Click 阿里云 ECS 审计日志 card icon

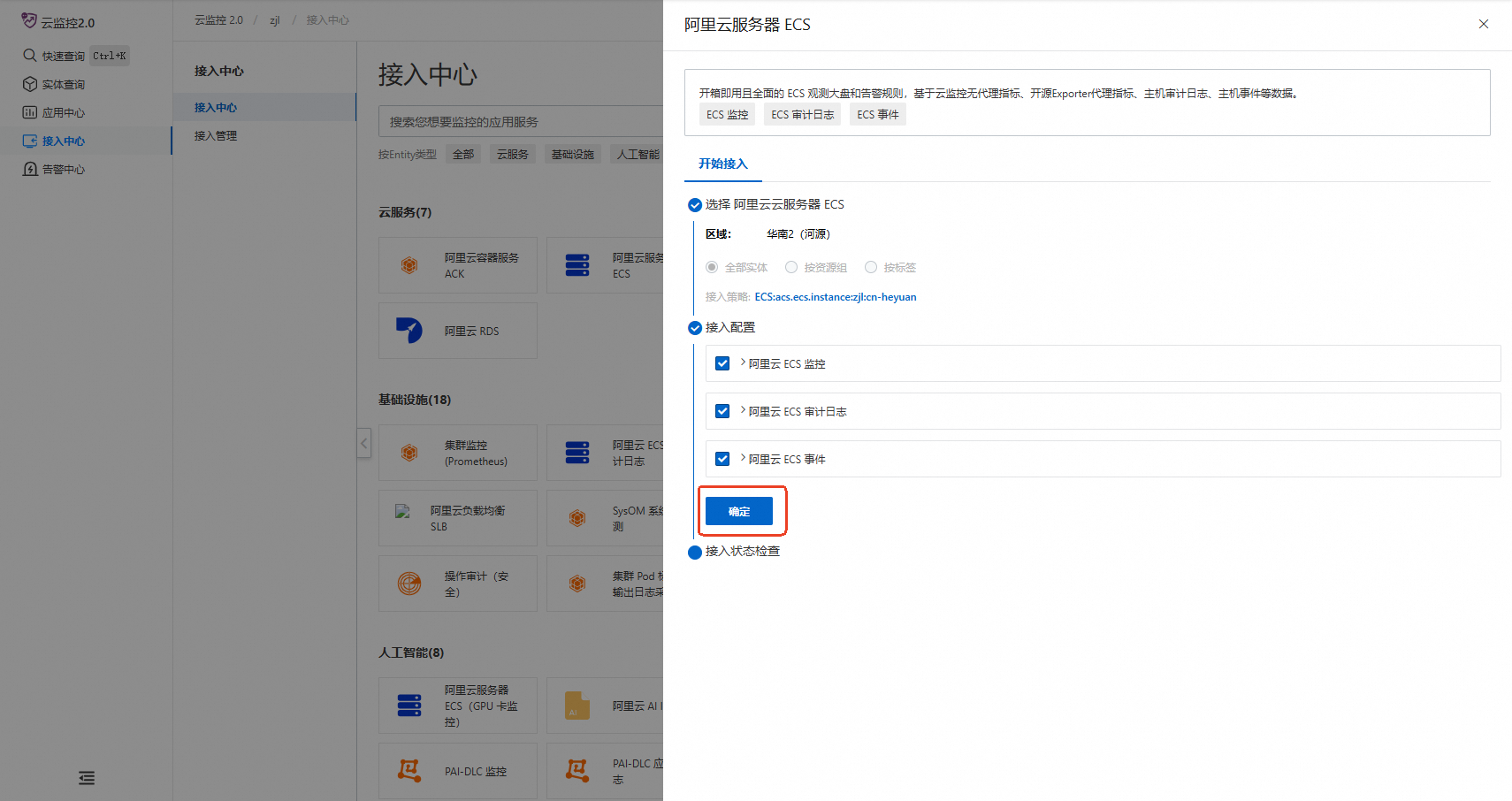point(577,453)
